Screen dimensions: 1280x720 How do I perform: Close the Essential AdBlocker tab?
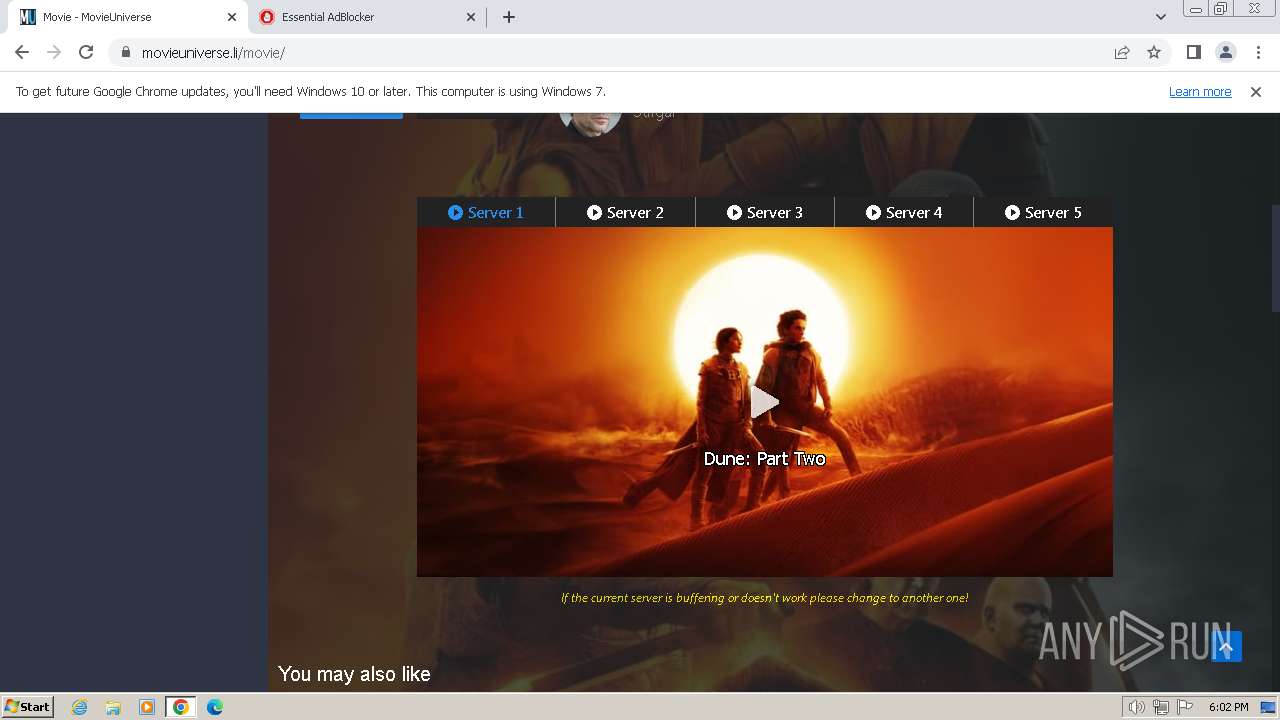coord(472,17)
